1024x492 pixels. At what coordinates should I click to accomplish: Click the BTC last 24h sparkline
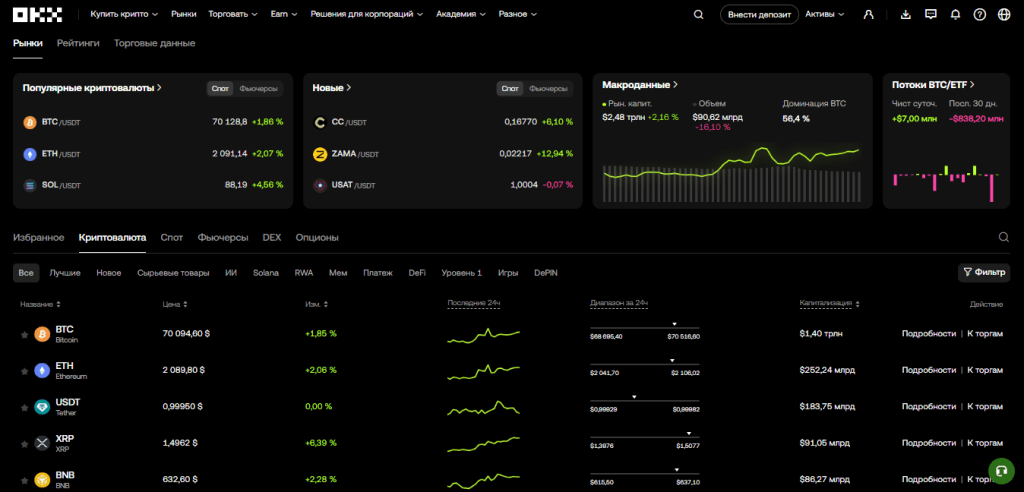pos(483,335)
